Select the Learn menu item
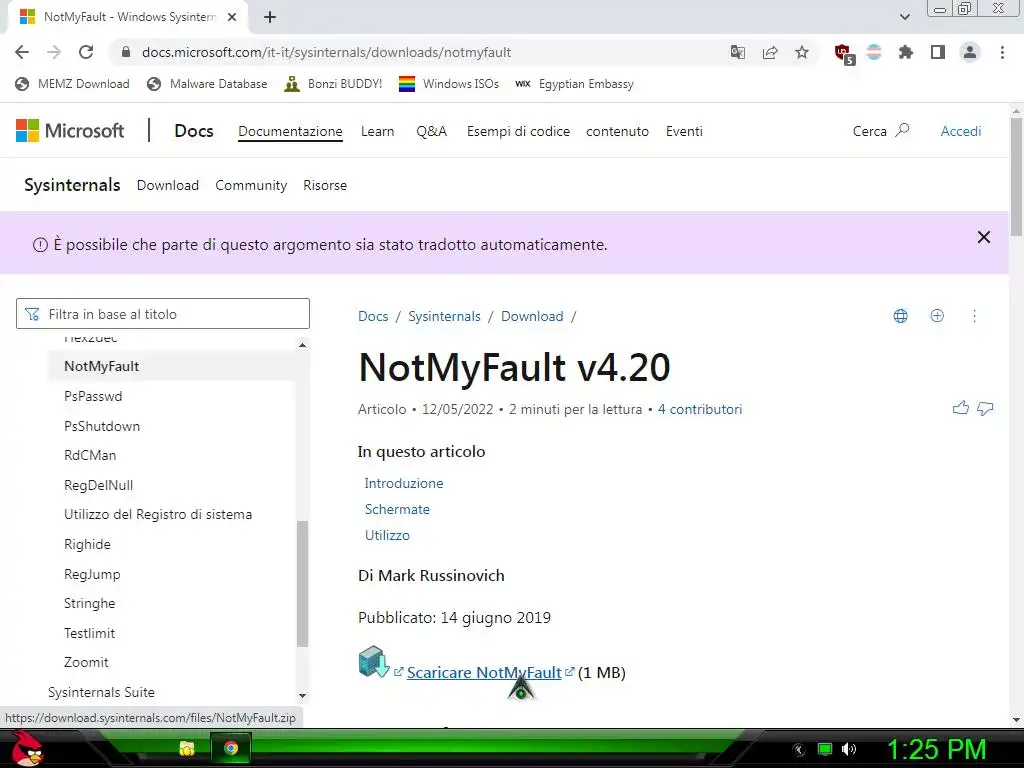 377,131
